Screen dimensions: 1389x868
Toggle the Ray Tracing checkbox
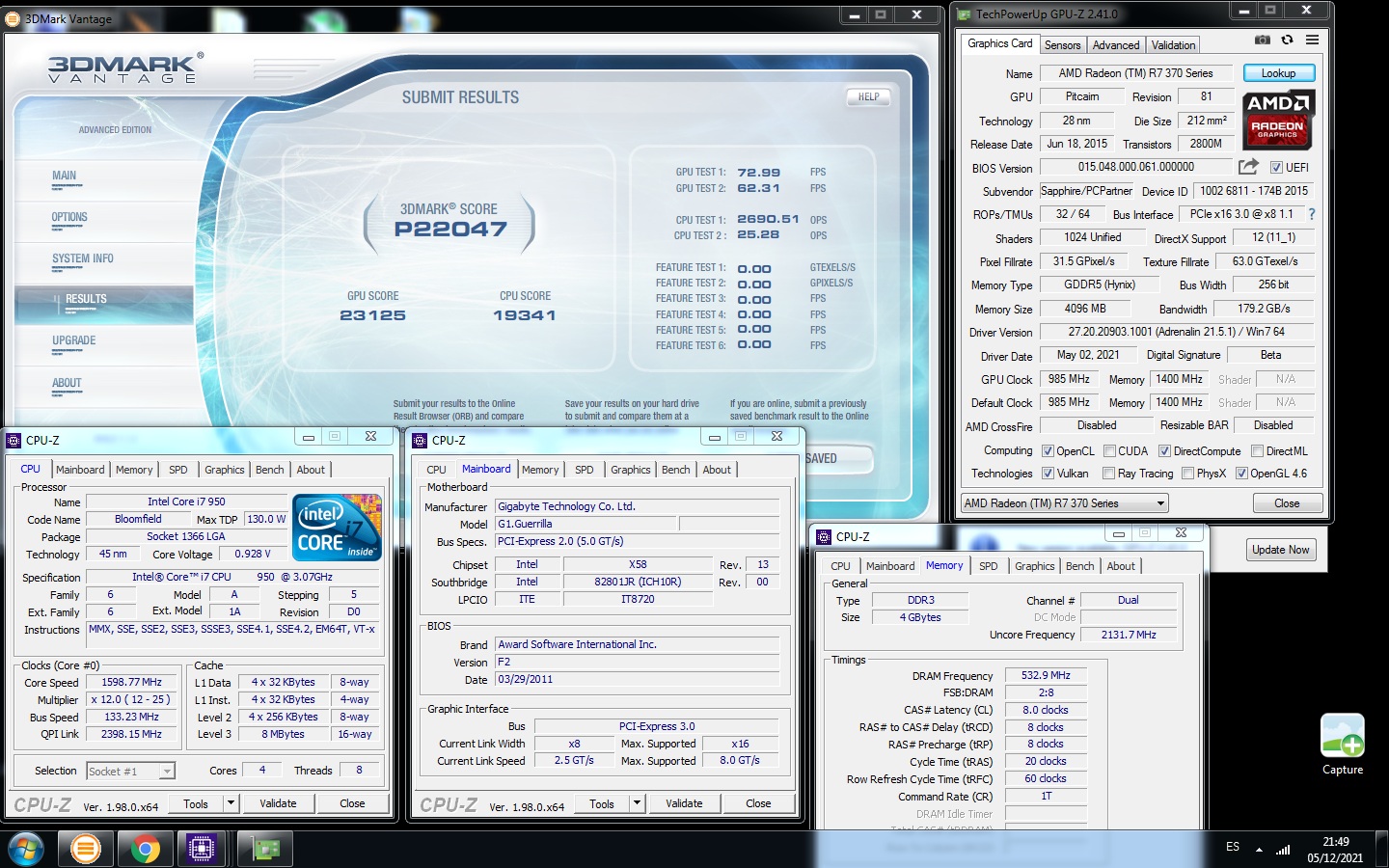pyautogui.click(x=1109, y=474)
